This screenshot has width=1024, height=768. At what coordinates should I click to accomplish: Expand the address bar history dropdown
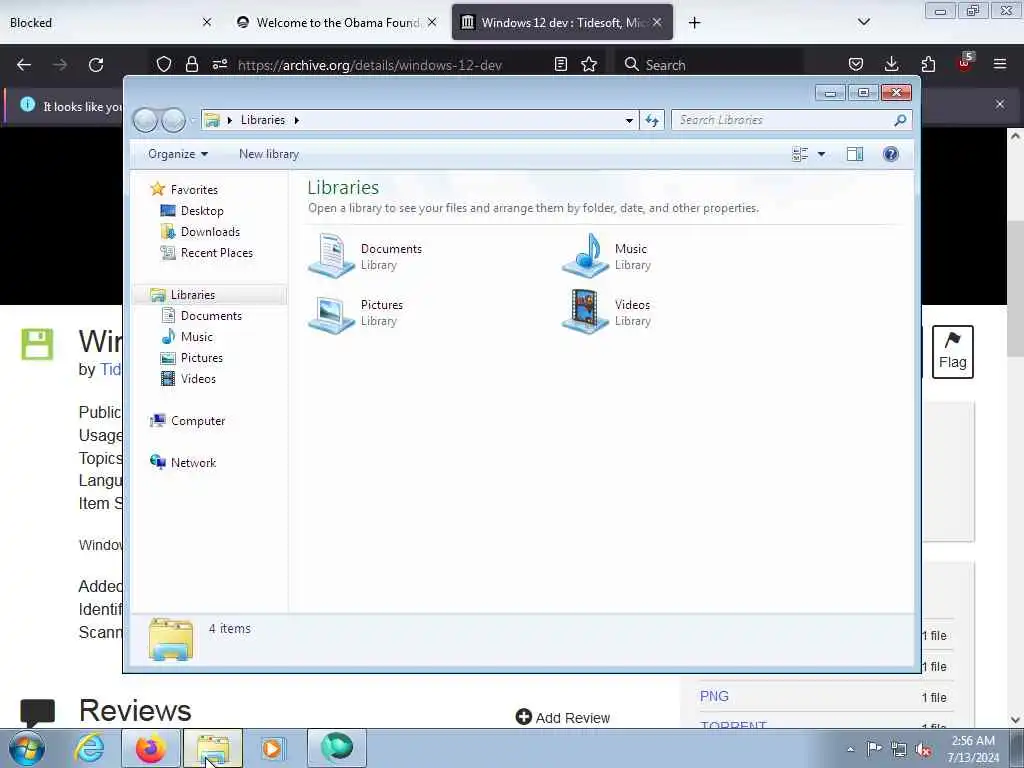pos(629,120)
